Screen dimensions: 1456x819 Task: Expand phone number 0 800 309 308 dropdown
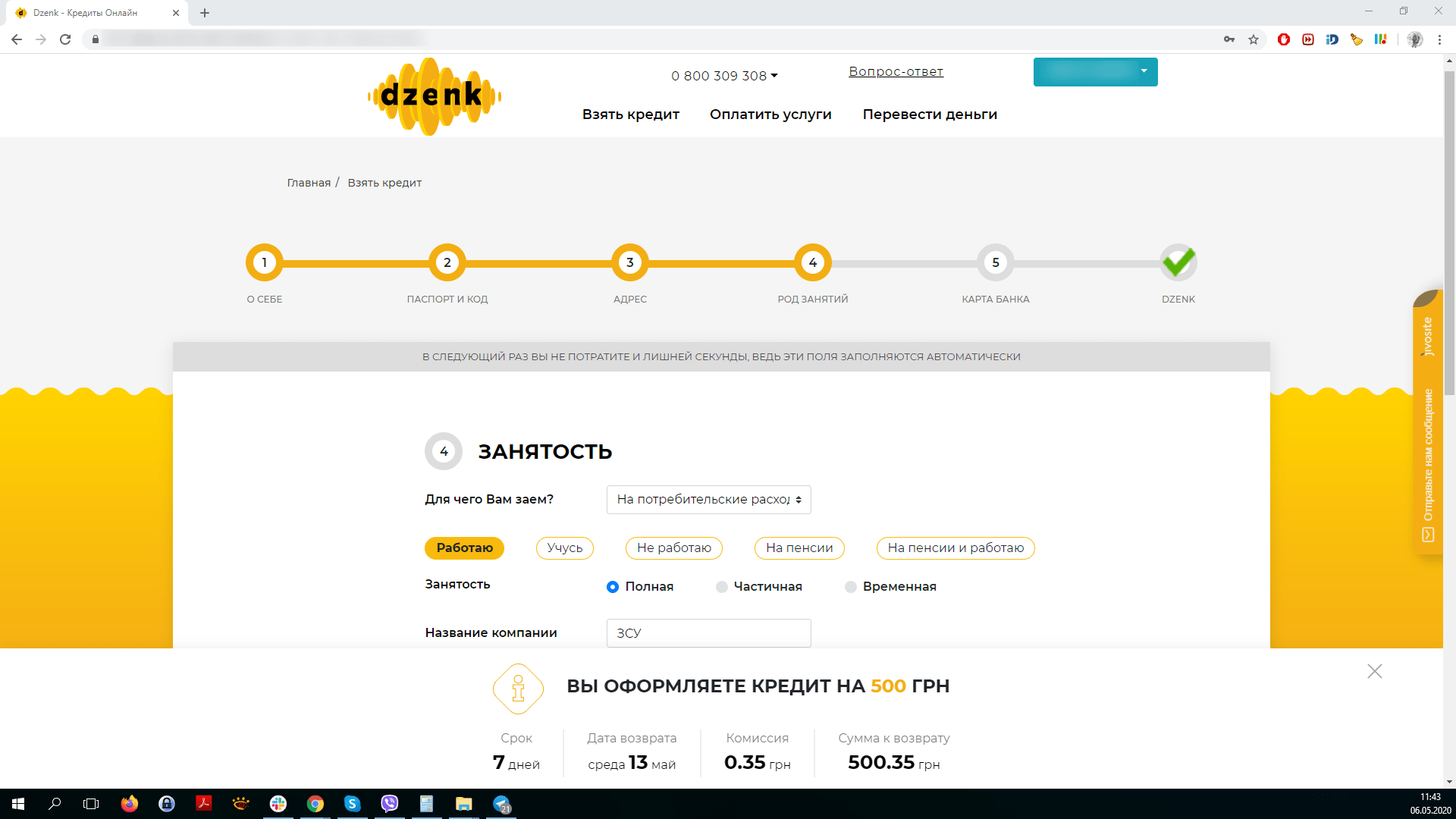[x=724, y=76]
